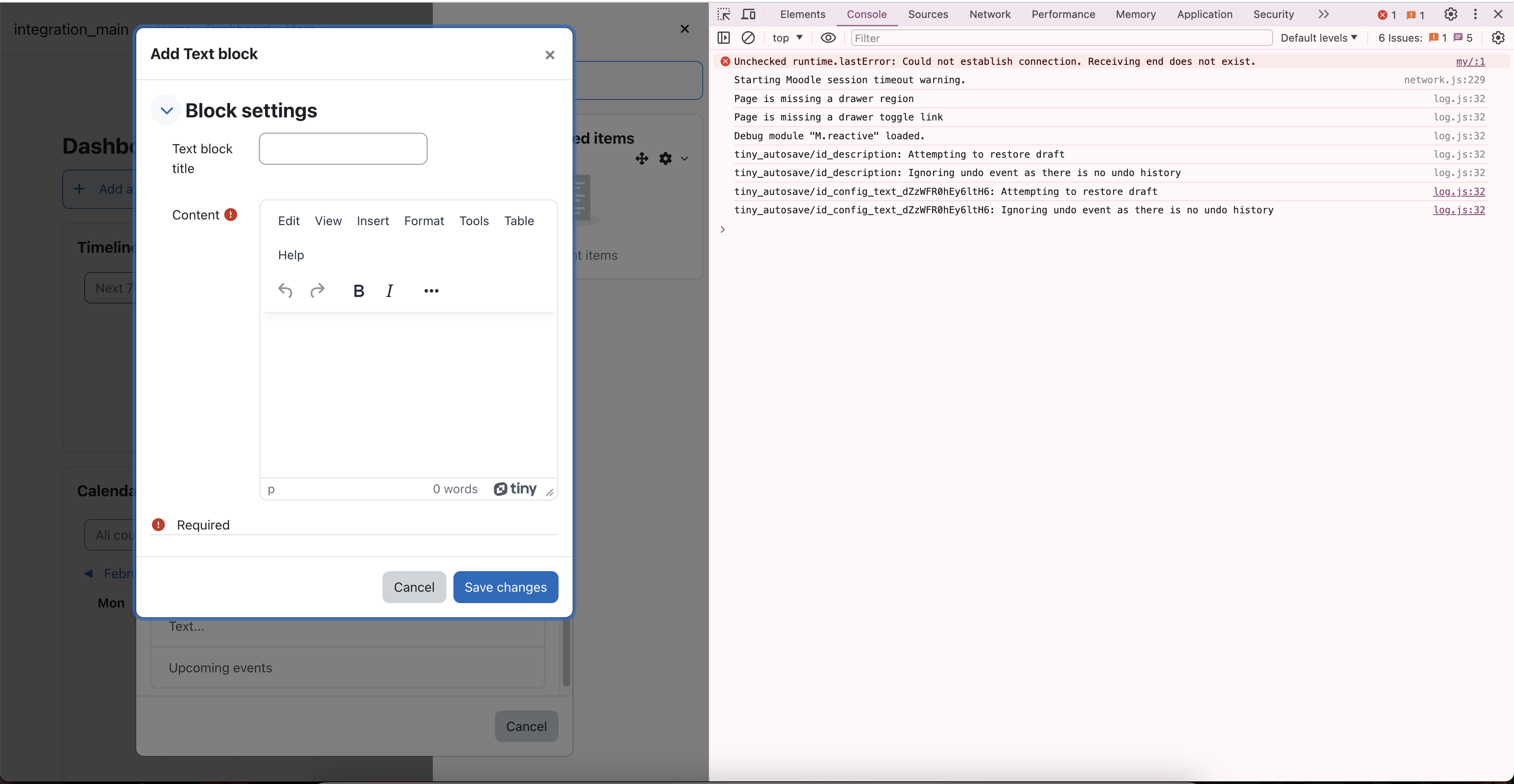1514x784 pixels.
Task: Select Upcoming events in block list
Action: [x=347, y=667]
